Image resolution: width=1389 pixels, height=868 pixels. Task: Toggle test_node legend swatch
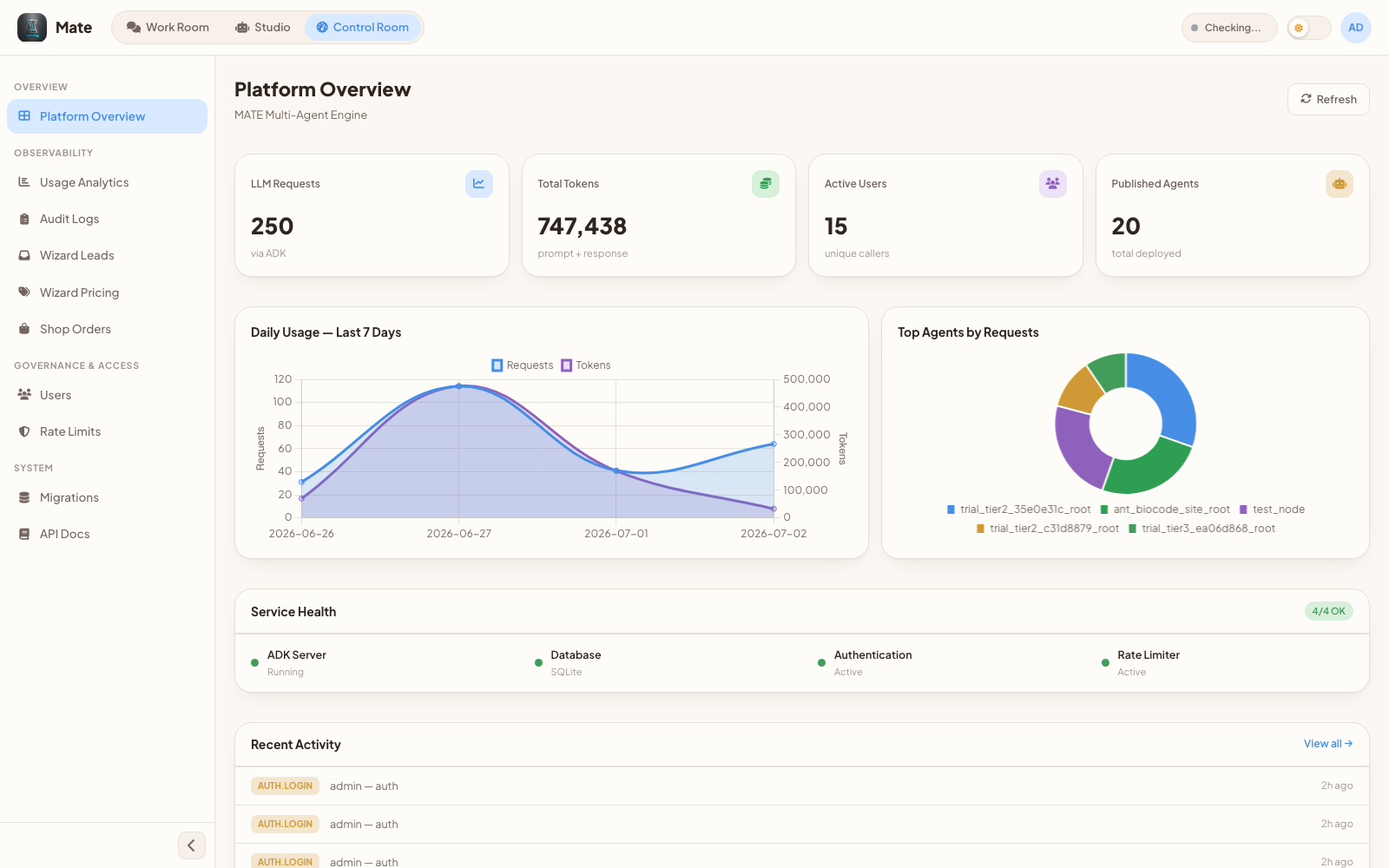click(1243, 510)
